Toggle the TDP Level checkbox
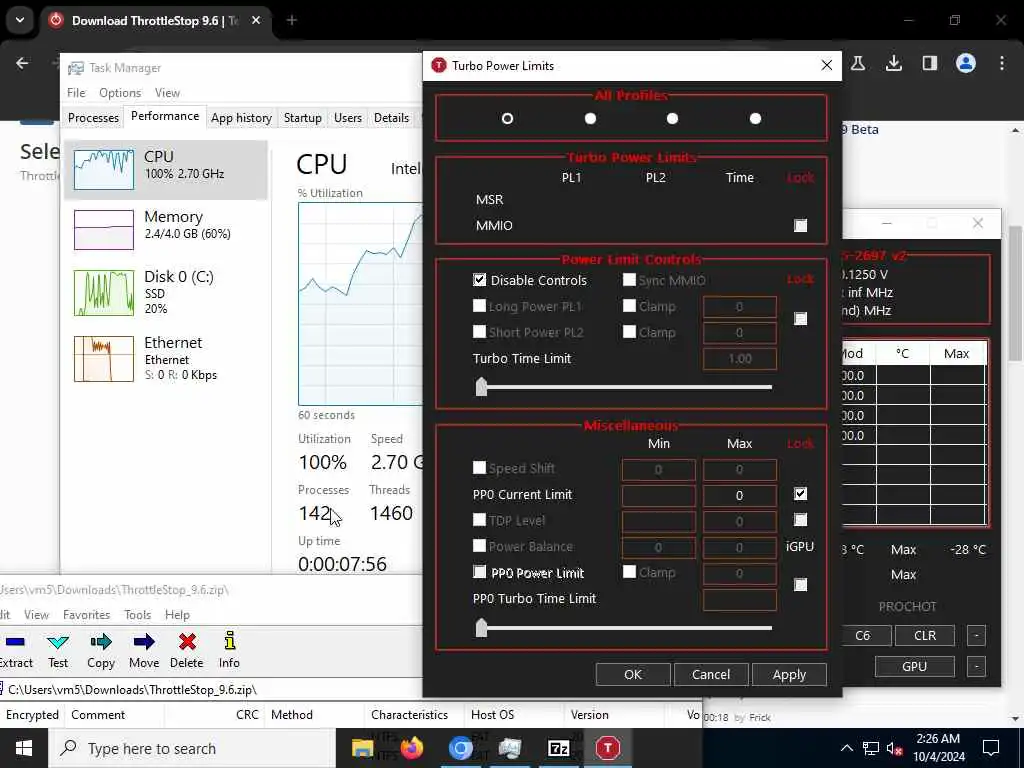Image resolution: width=1024 pixels, height=768 pixels. 479,520
